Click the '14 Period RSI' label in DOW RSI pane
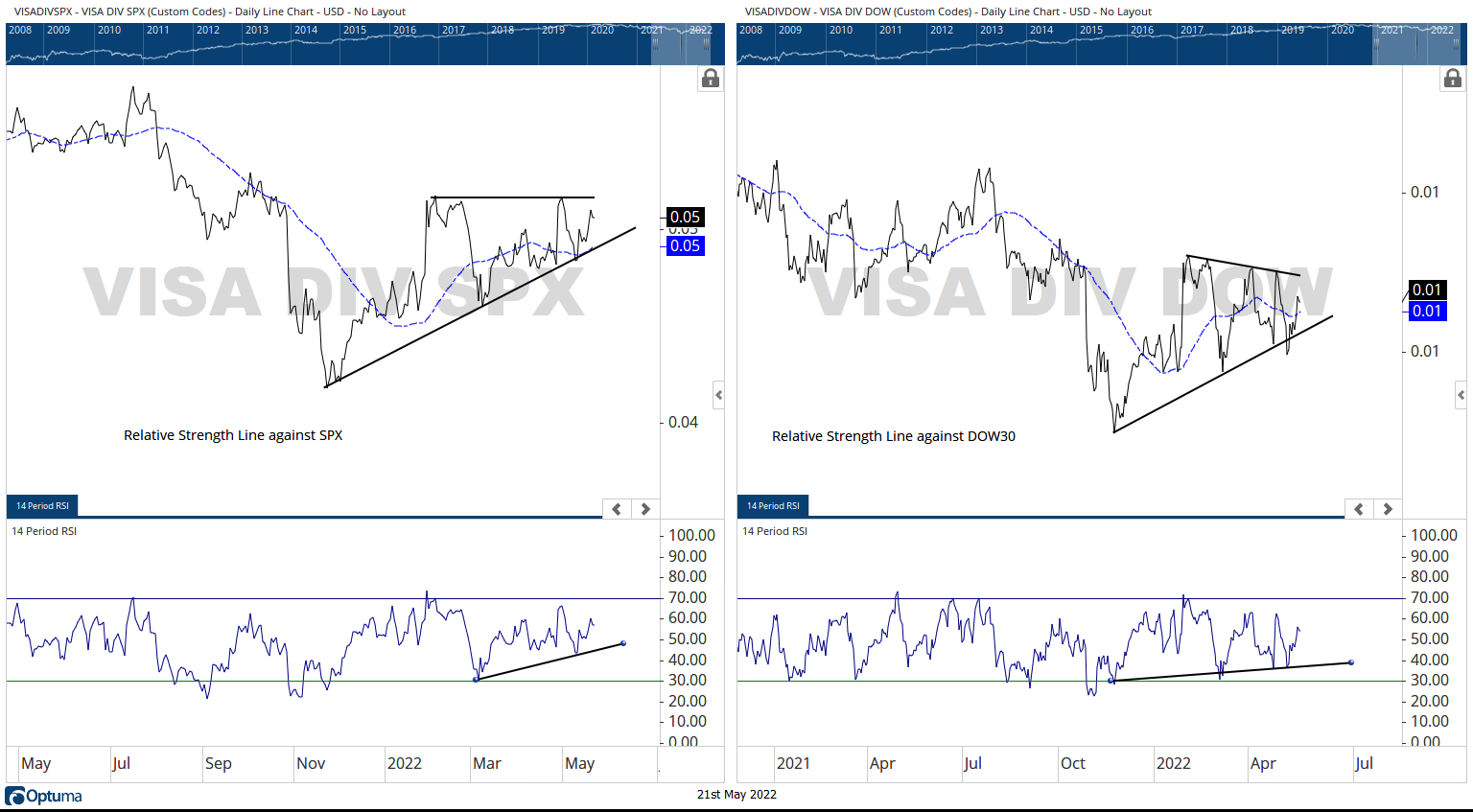 click(775, 531)
